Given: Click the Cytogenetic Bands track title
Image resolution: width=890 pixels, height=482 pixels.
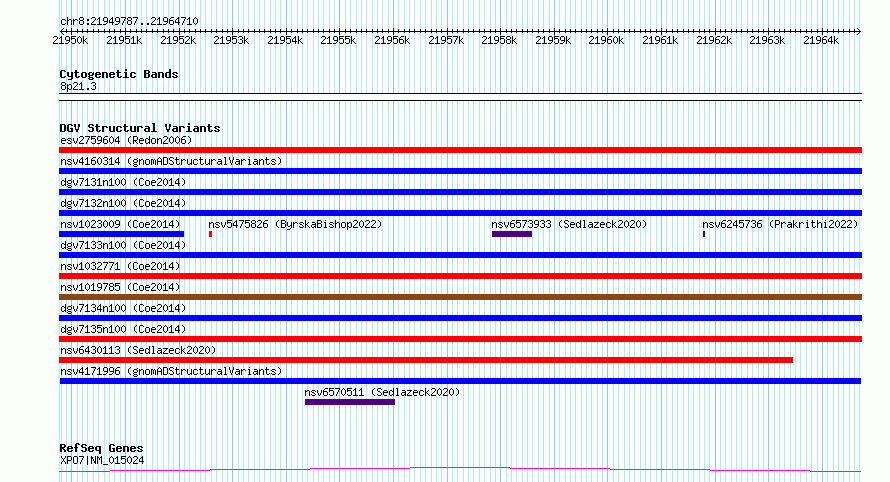Looking at the screenshot, I should [119, 74].
